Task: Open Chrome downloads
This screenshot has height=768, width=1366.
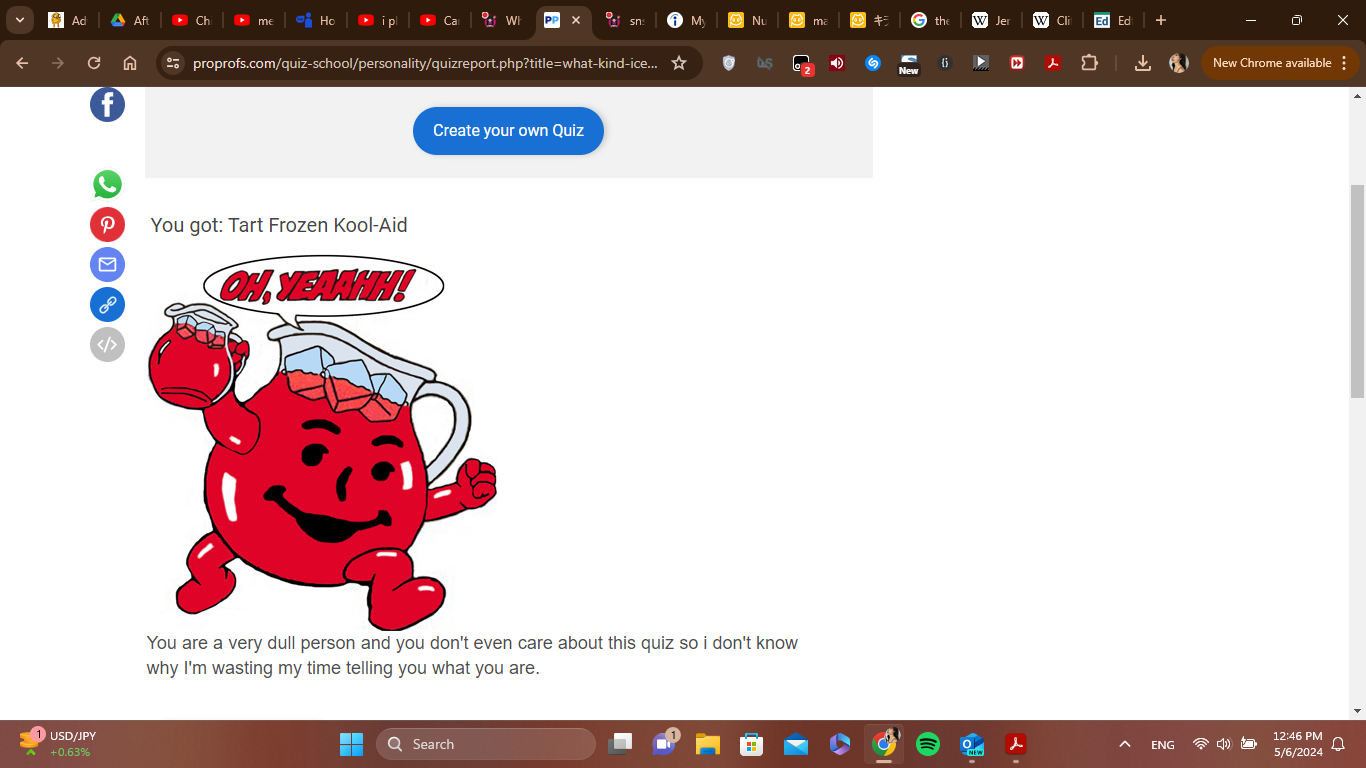Action: click(x=1143, y=63)
